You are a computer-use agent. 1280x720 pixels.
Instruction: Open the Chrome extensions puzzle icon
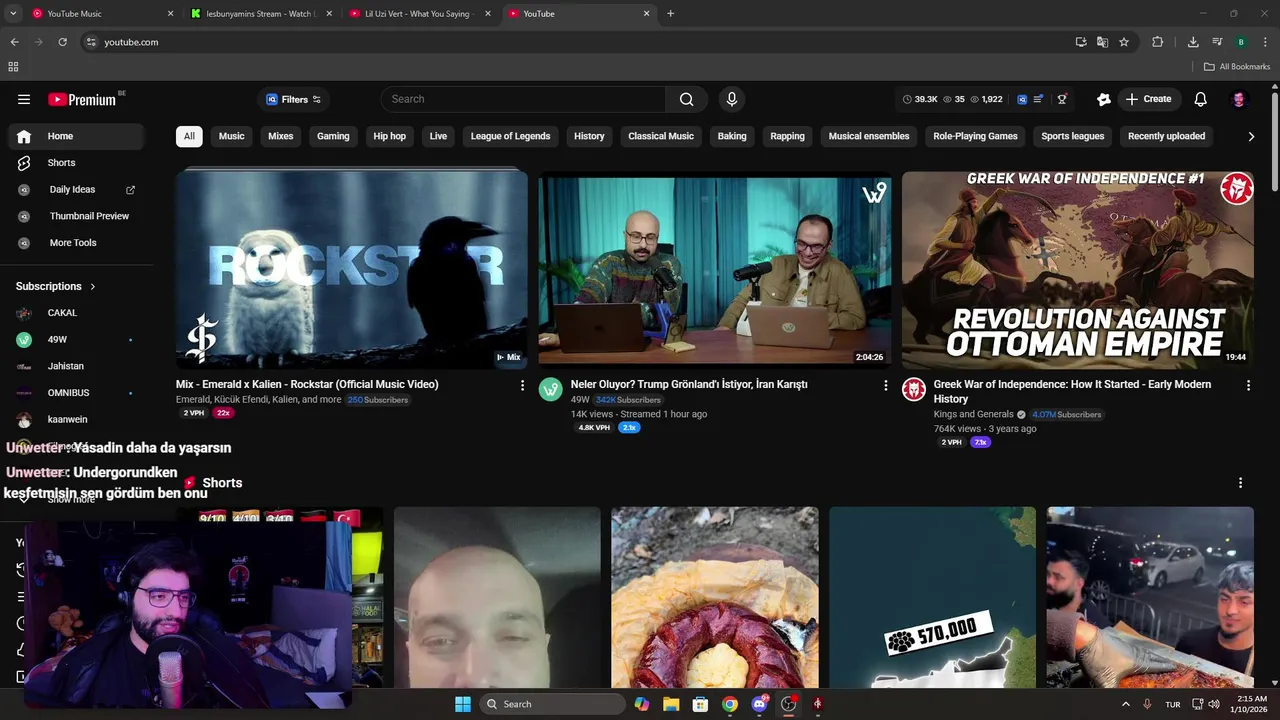(x=1158, y=42)
